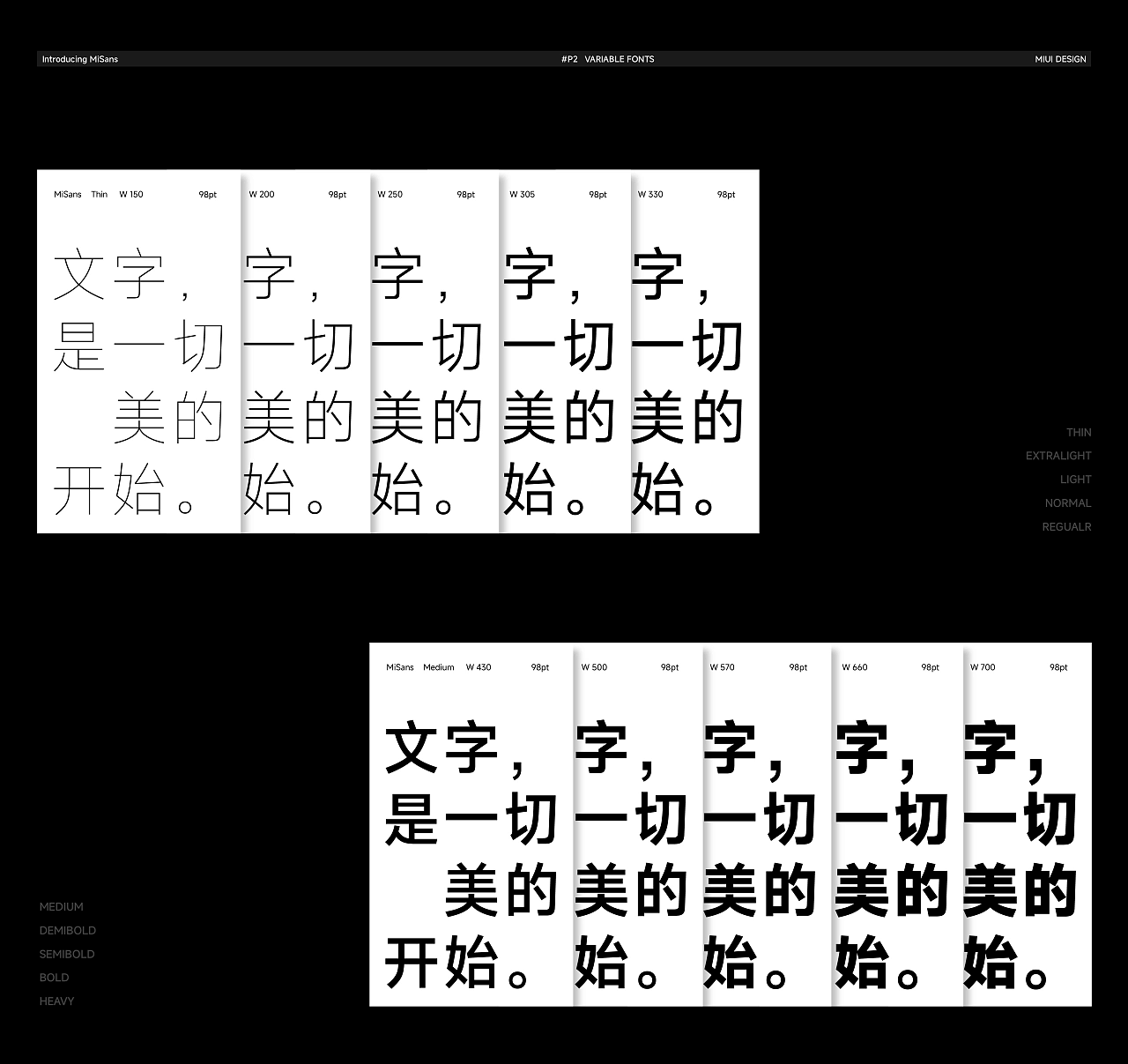
Task: Click the thin '文' character on the W 150 card
Action: (x=79, y=276)
